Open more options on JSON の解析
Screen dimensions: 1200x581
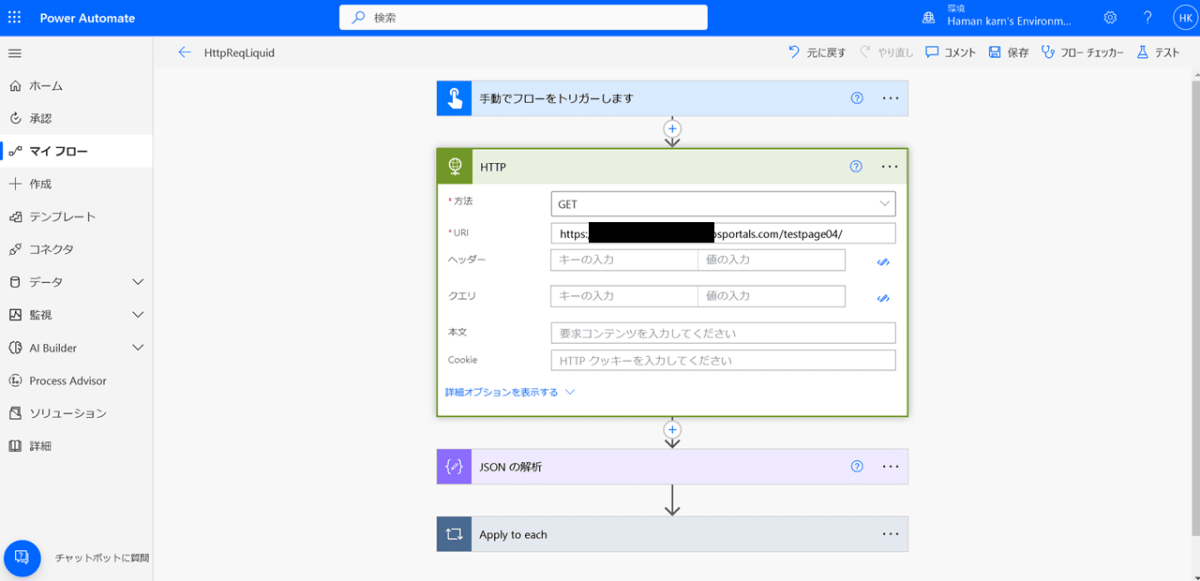[x=890, y=466]
